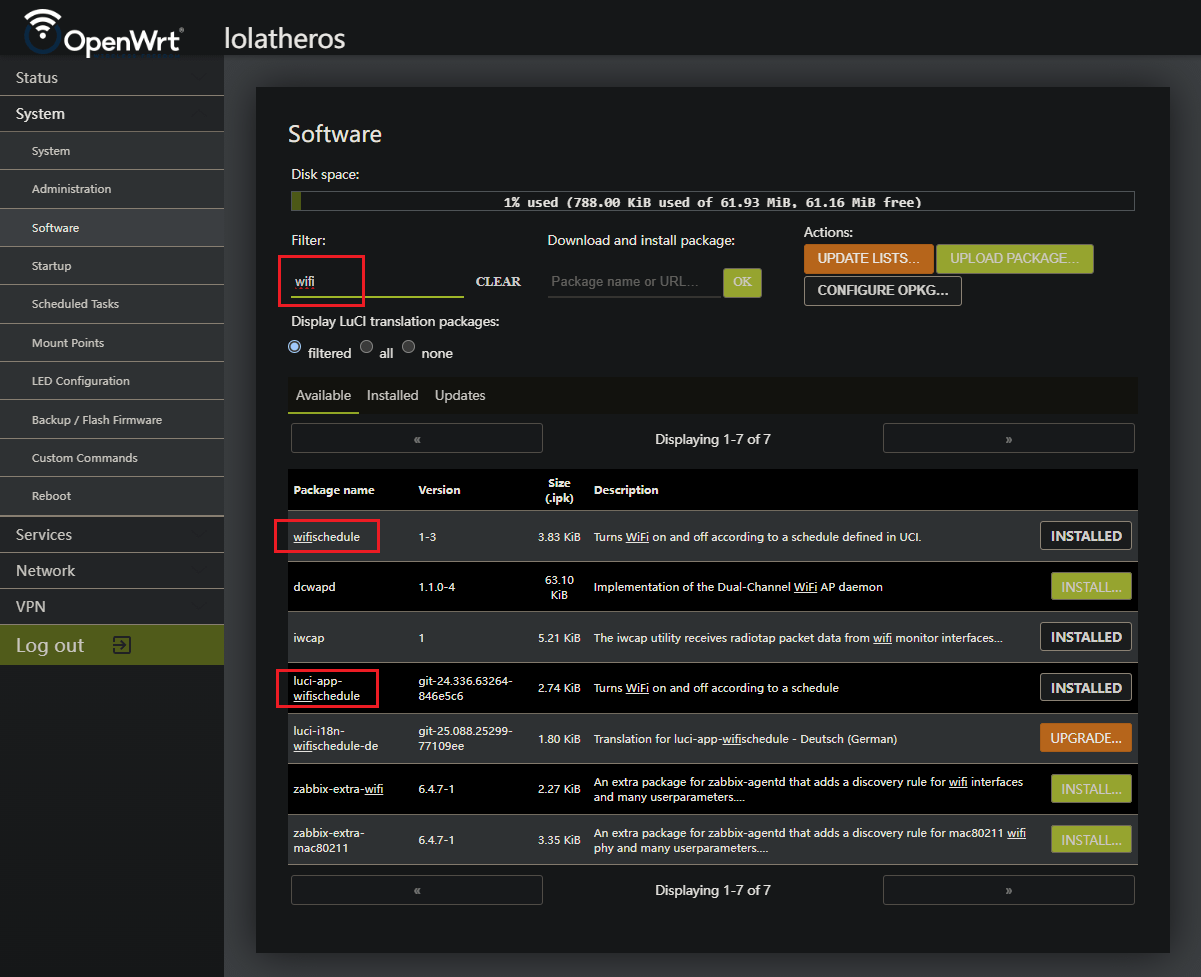Click Configure OPKG button
1201x977 pixels.
pos(883,291)
